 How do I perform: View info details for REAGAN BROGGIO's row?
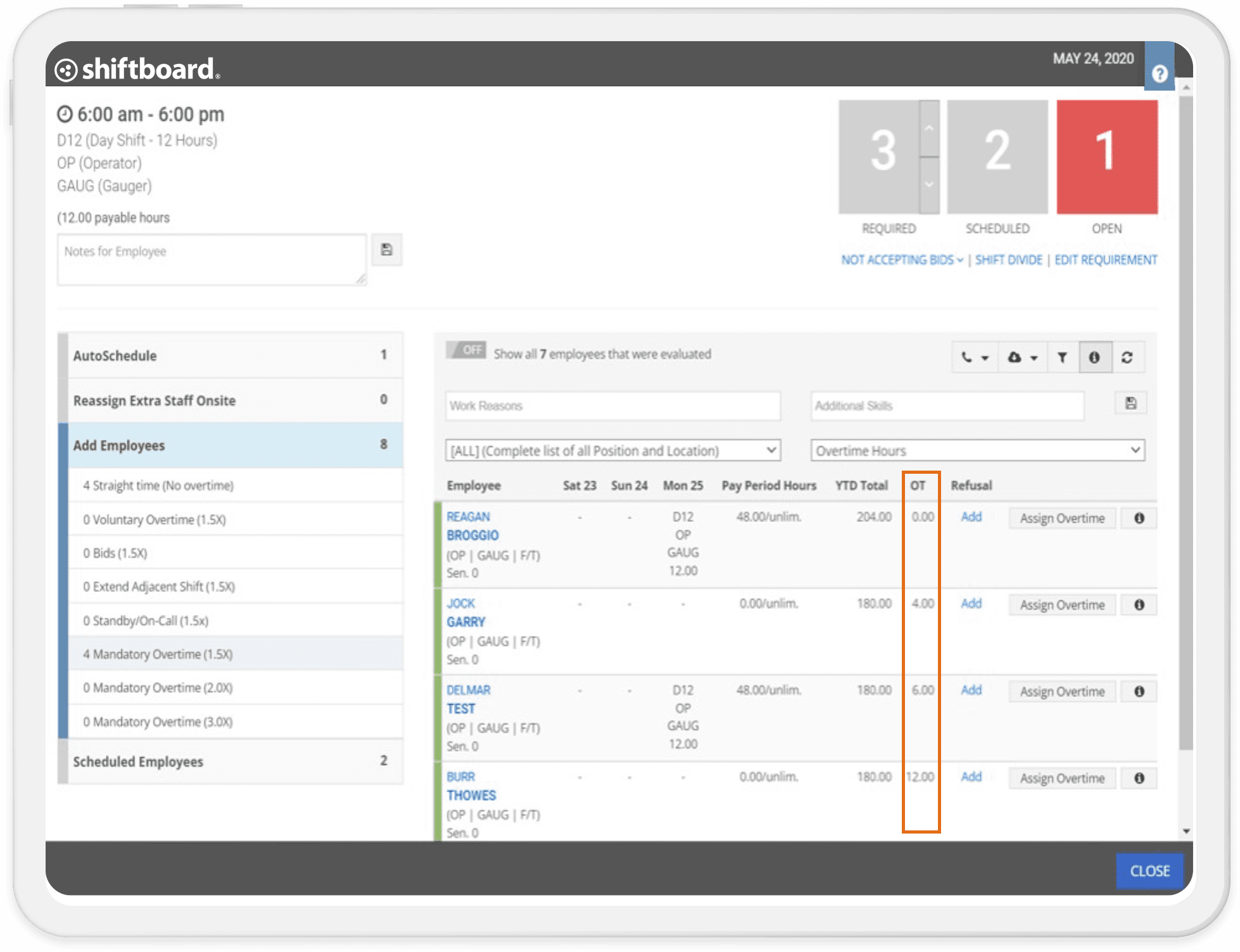coord(1139,518)
